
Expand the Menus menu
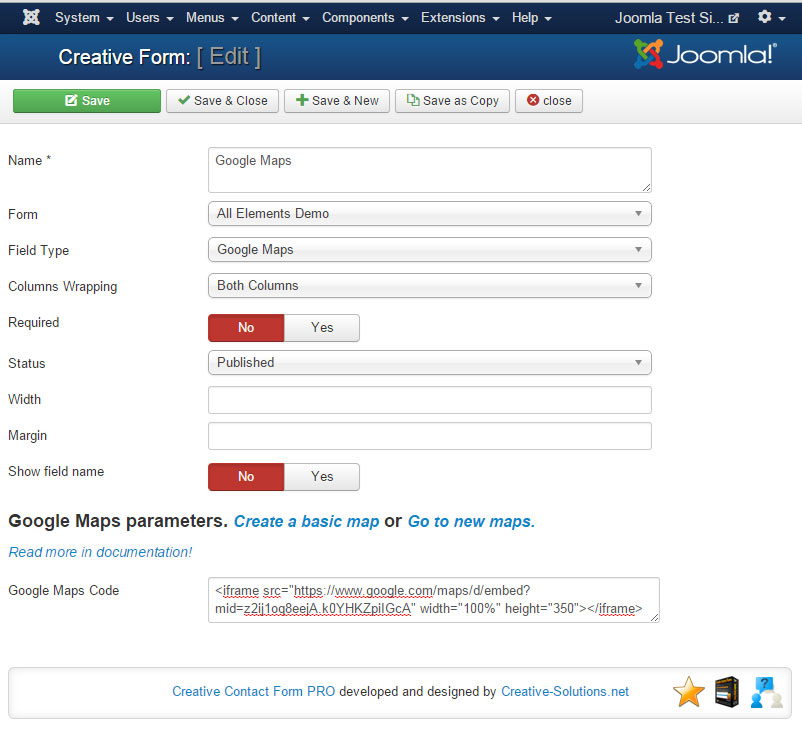tap(212, 18)
